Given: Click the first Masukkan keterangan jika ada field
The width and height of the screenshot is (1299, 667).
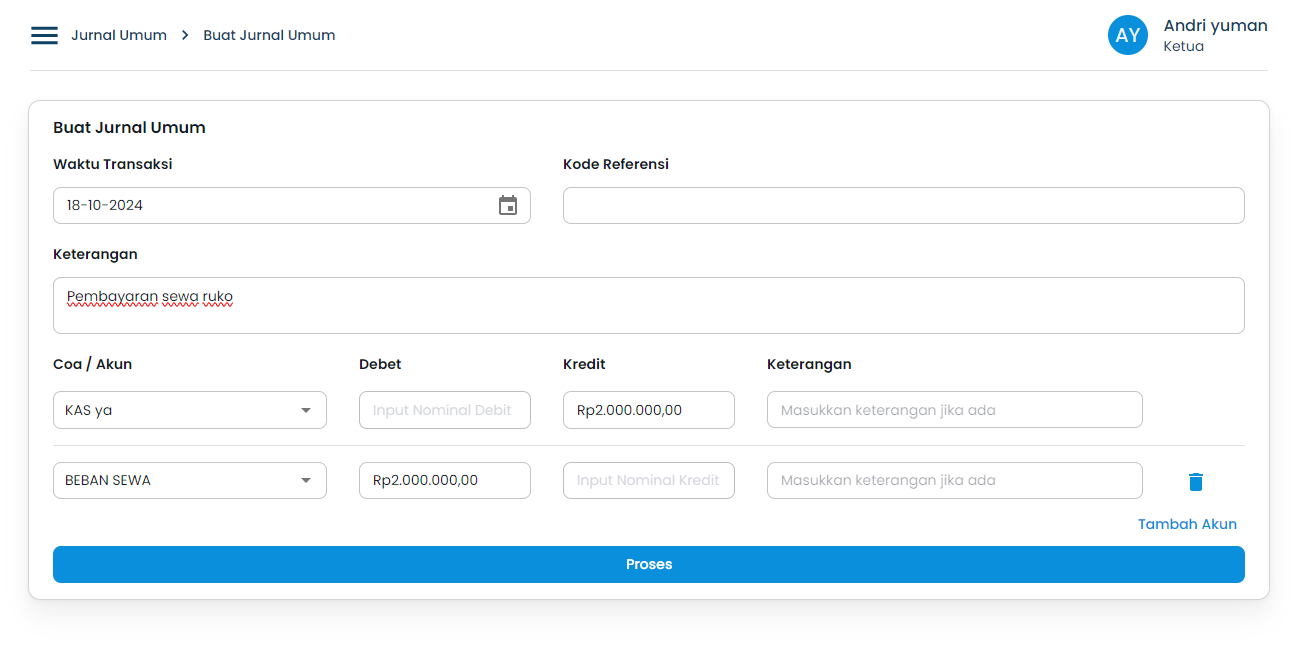Looking at the screenshot, I should point(954,410).
